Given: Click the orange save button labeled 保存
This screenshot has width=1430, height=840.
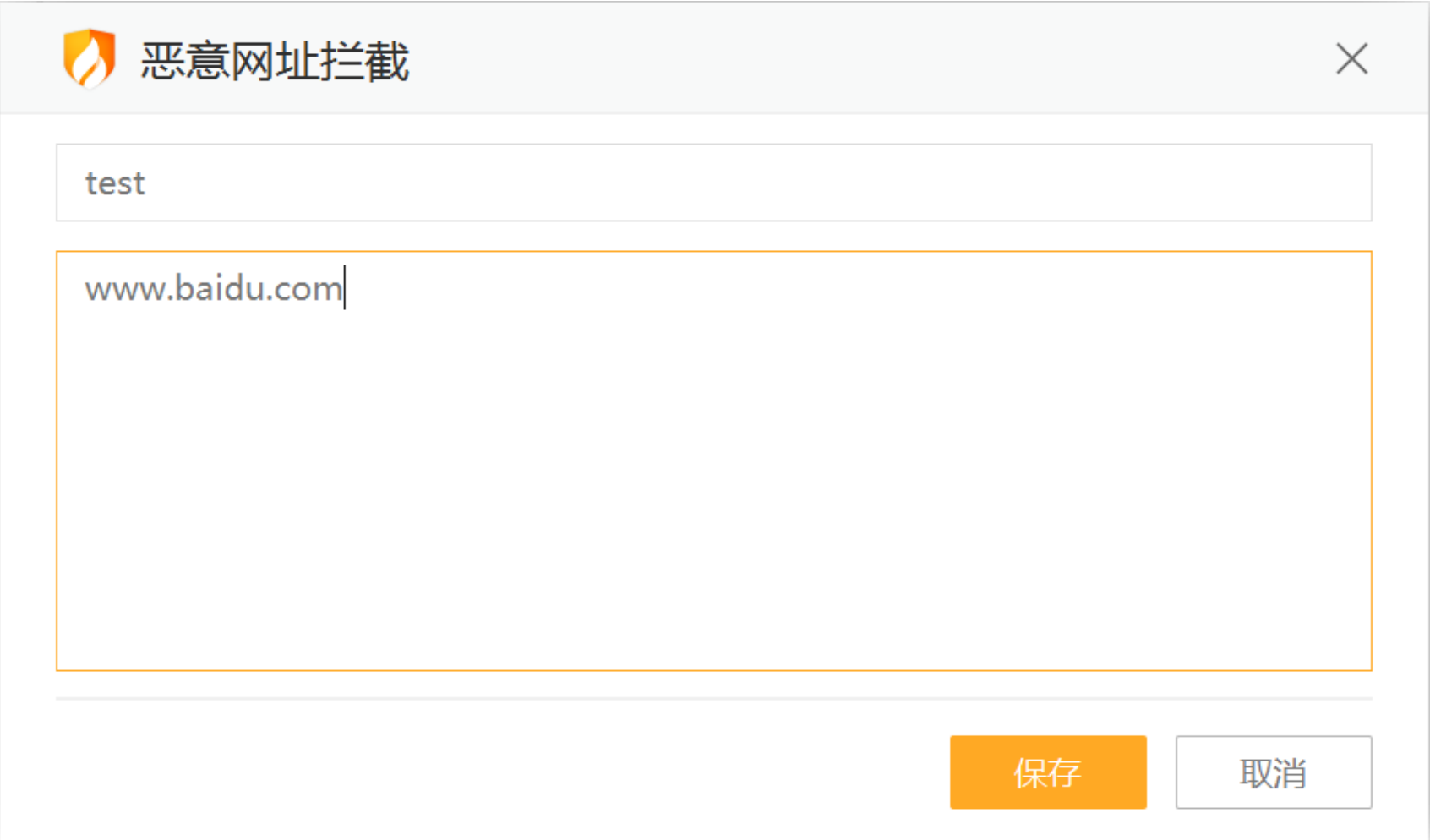Looking at the screenshot, I should click(x=1048, y=772).
